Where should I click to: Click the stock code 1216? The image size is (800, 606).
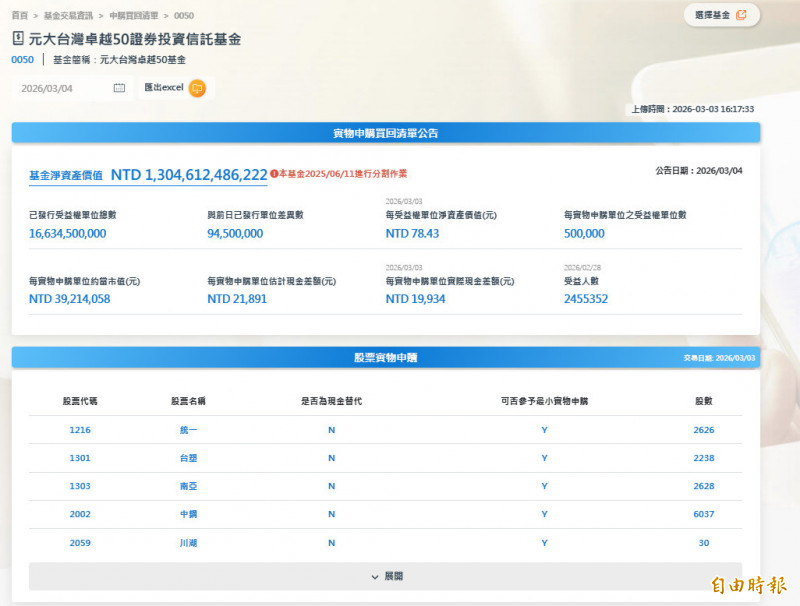[80, 430]
